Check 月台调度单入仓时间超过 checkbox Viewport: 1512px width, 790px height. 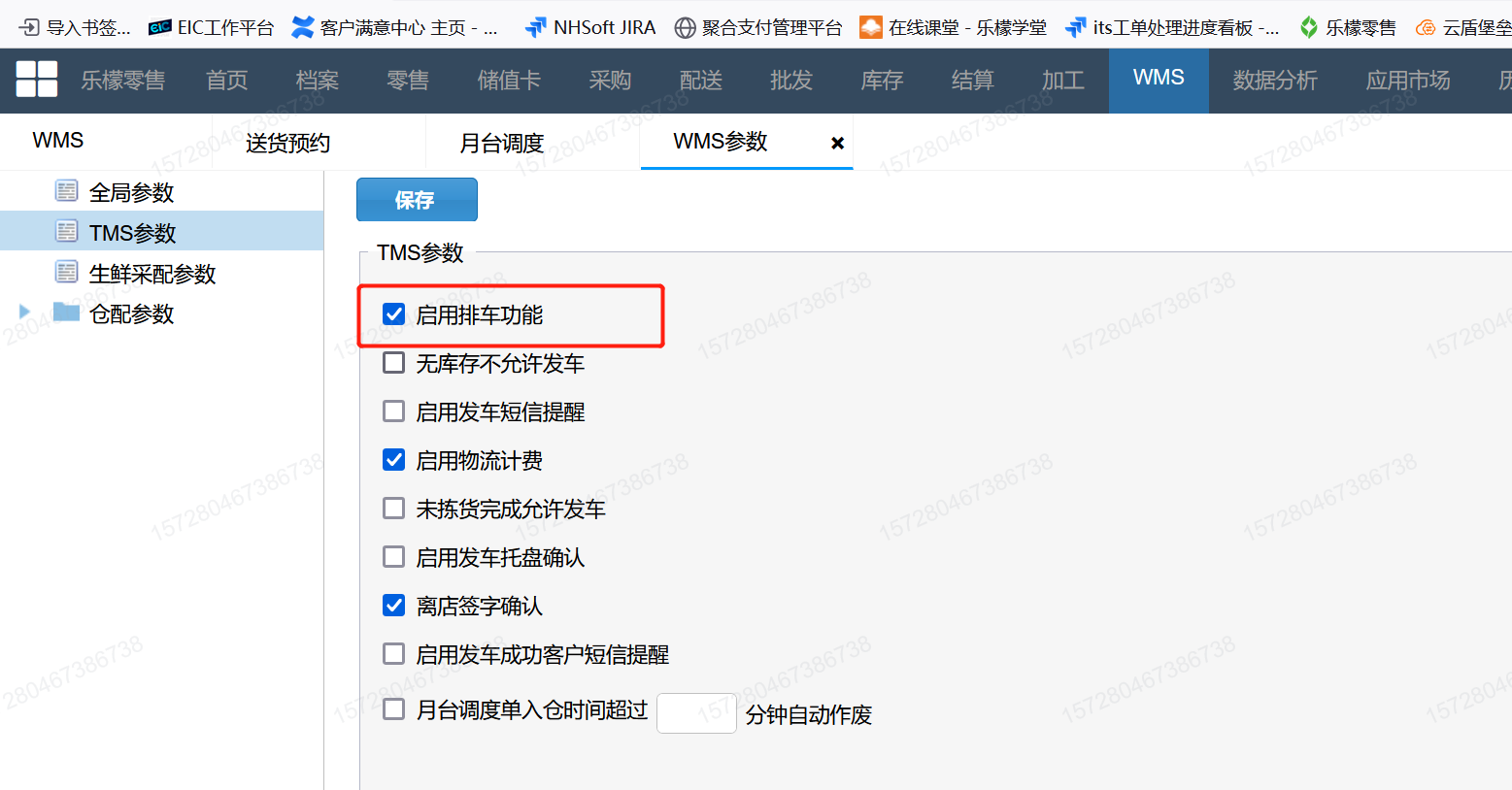393,708
